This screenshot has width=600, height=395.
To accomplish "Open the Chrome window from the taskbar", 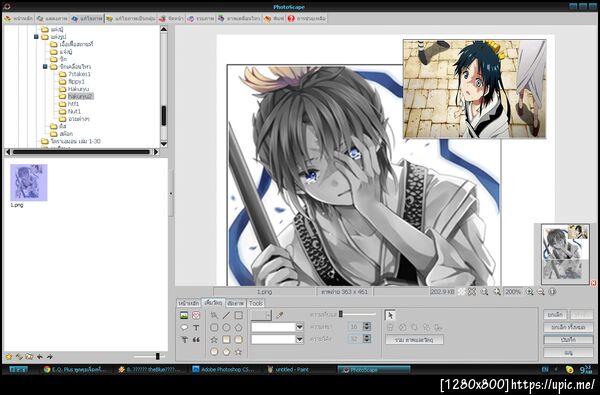I will pos(75,370).
